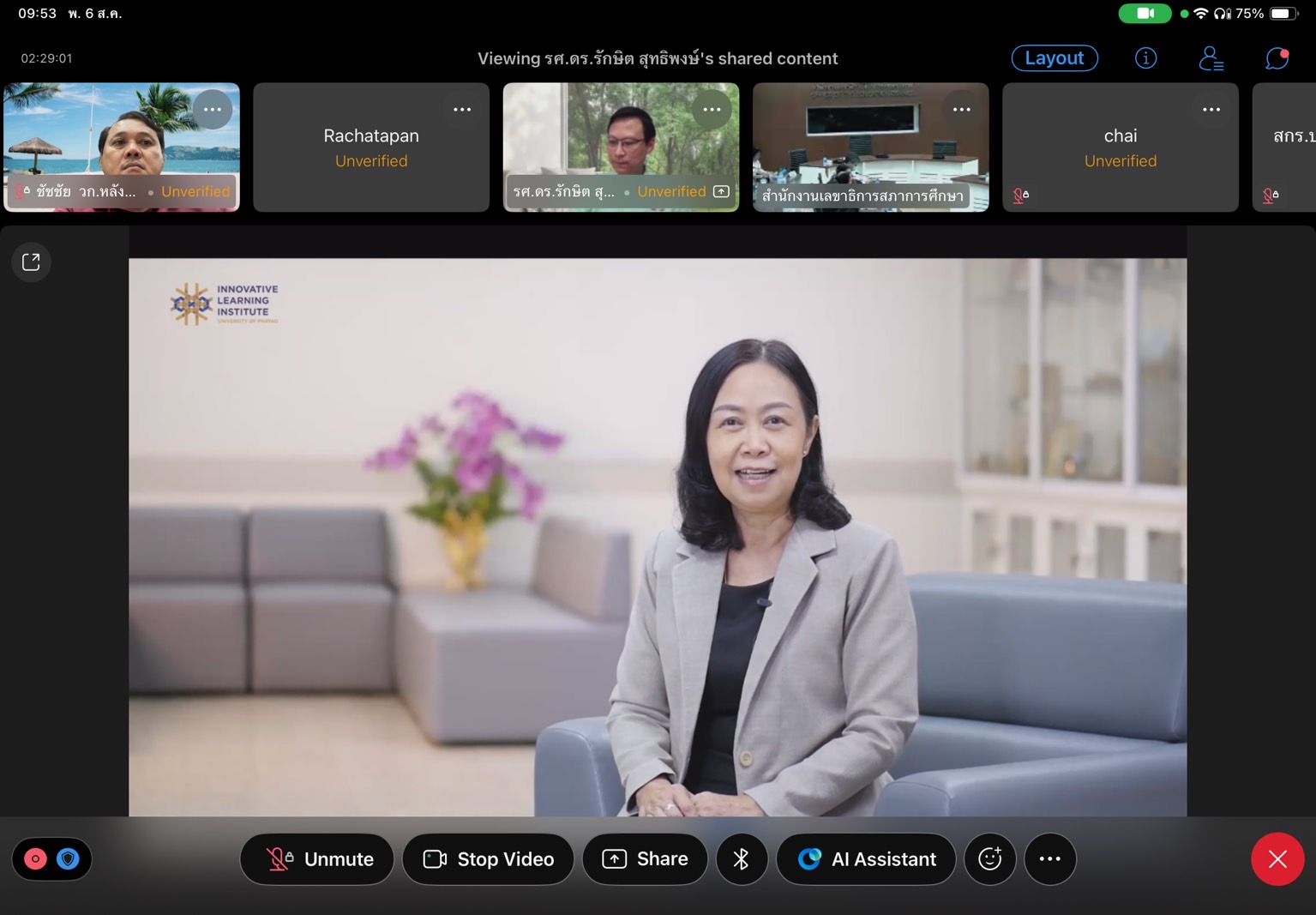Screen dimensions: 1316x915
Task: Tap the shared content title text
Action: point(658,58)
